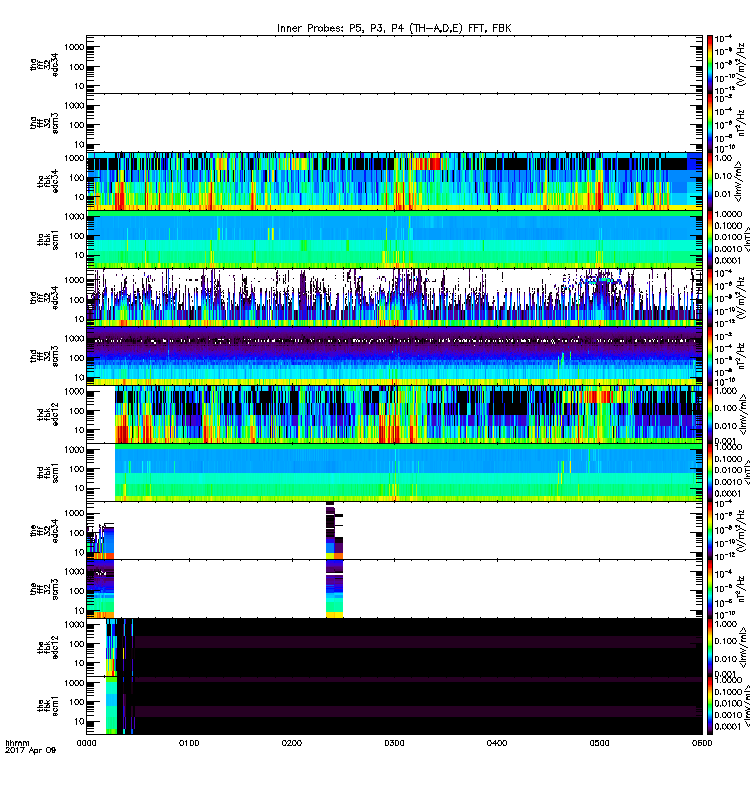
Task: Click the color bar beside the fff edc34 panel
Action: coord(710,531)
